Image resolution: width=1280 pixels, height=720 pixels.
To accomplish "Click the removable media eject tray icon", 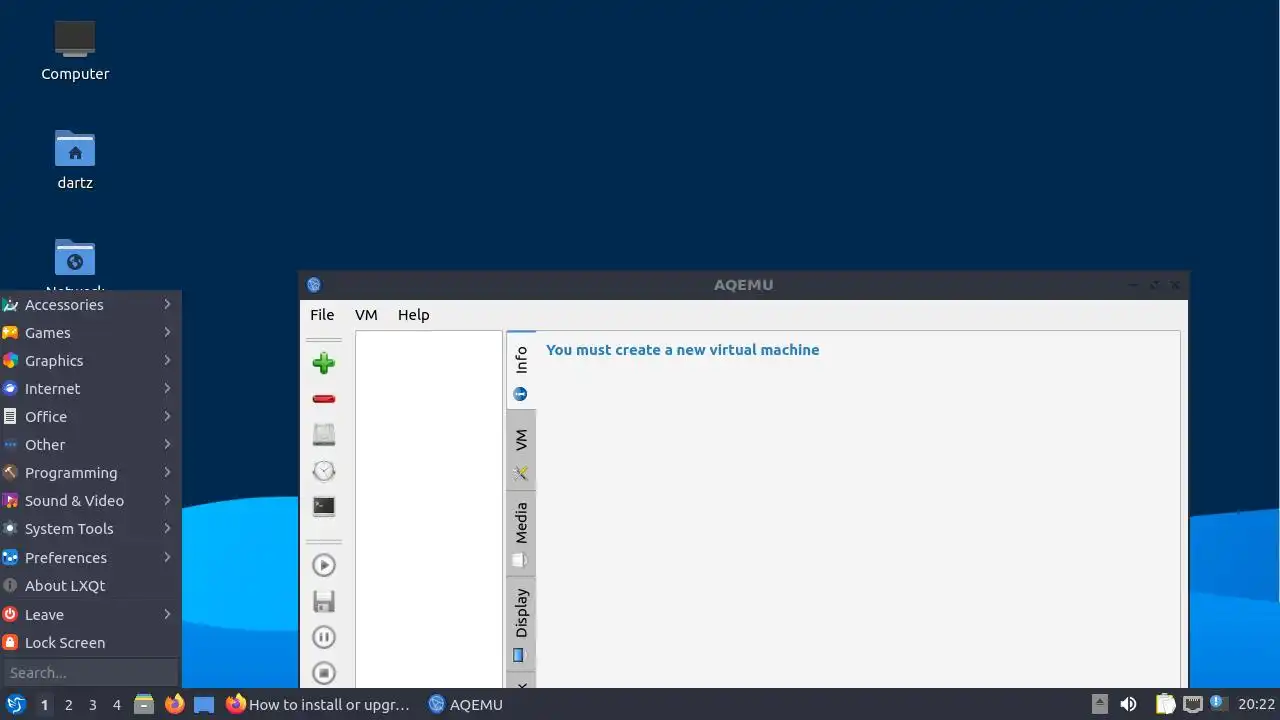I will [1100, 704].
